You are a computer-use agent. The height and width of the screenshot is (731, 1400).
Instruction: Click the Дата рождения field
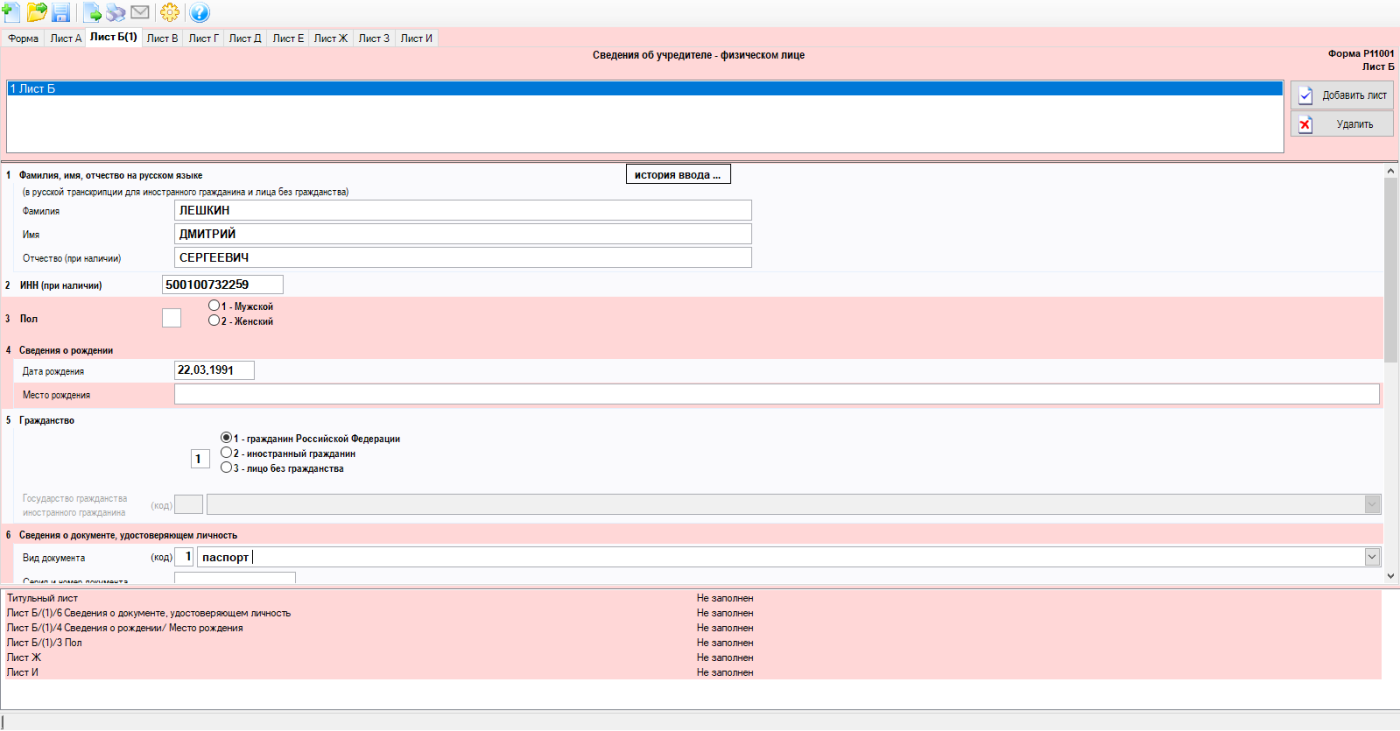click(214, 370)
